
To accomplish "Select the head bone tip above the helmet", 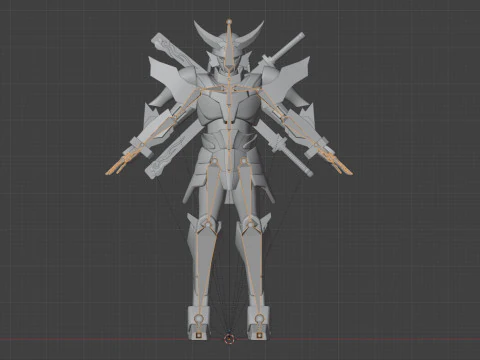I will [x=229, y=21].
